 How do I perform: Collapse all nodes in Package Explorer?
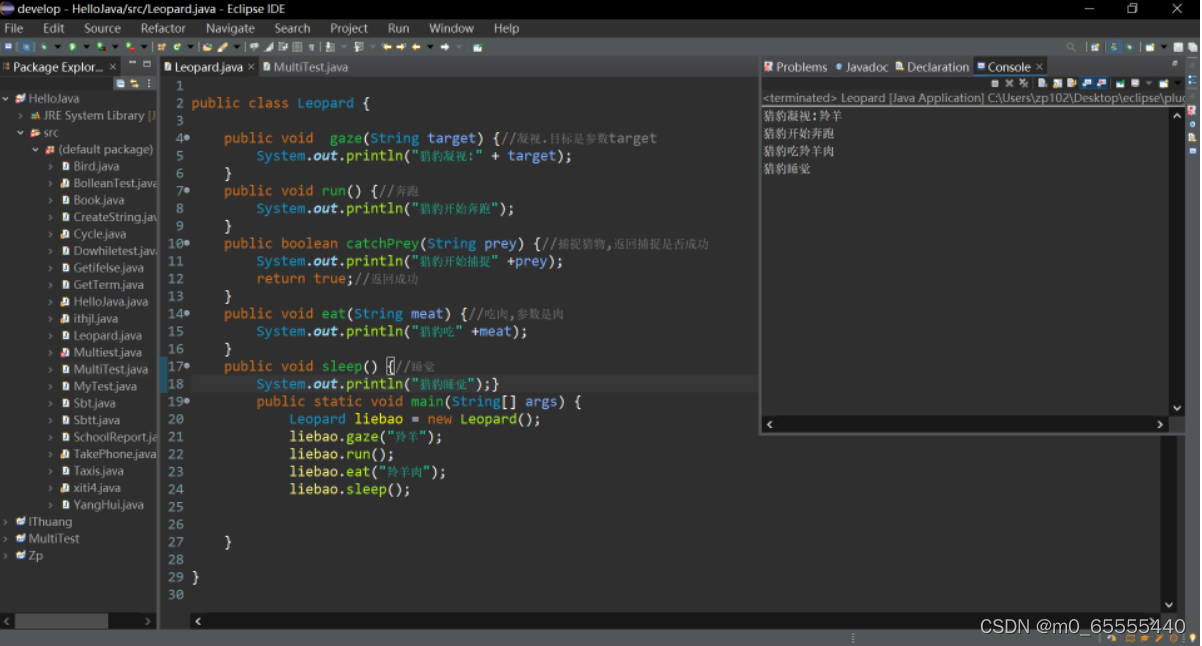[x=120, y=84]
